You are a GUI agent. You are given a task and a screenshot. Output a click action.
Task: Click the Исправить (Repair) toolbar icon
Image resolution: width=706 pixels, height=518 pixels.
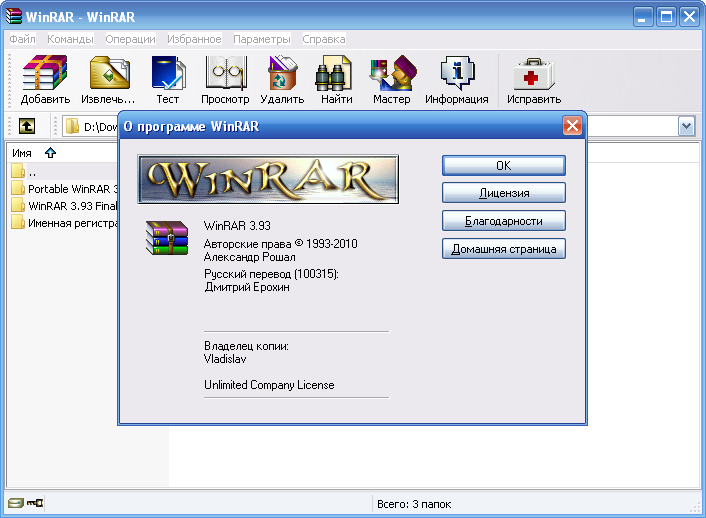[534, 80]
